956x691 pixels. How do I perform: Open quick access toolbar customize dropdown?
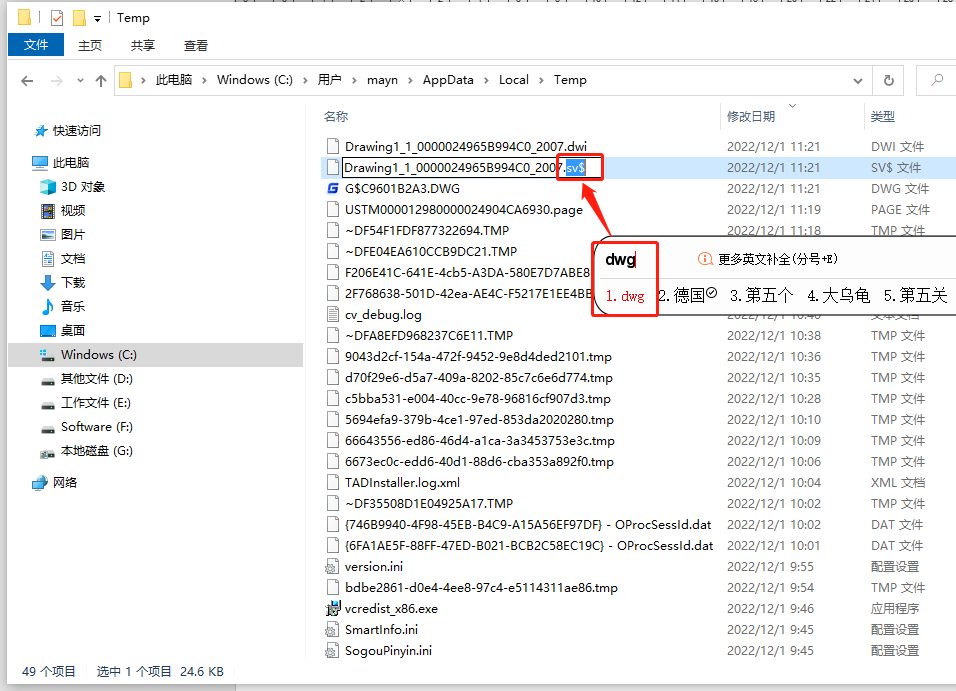[x=97, y=18]
